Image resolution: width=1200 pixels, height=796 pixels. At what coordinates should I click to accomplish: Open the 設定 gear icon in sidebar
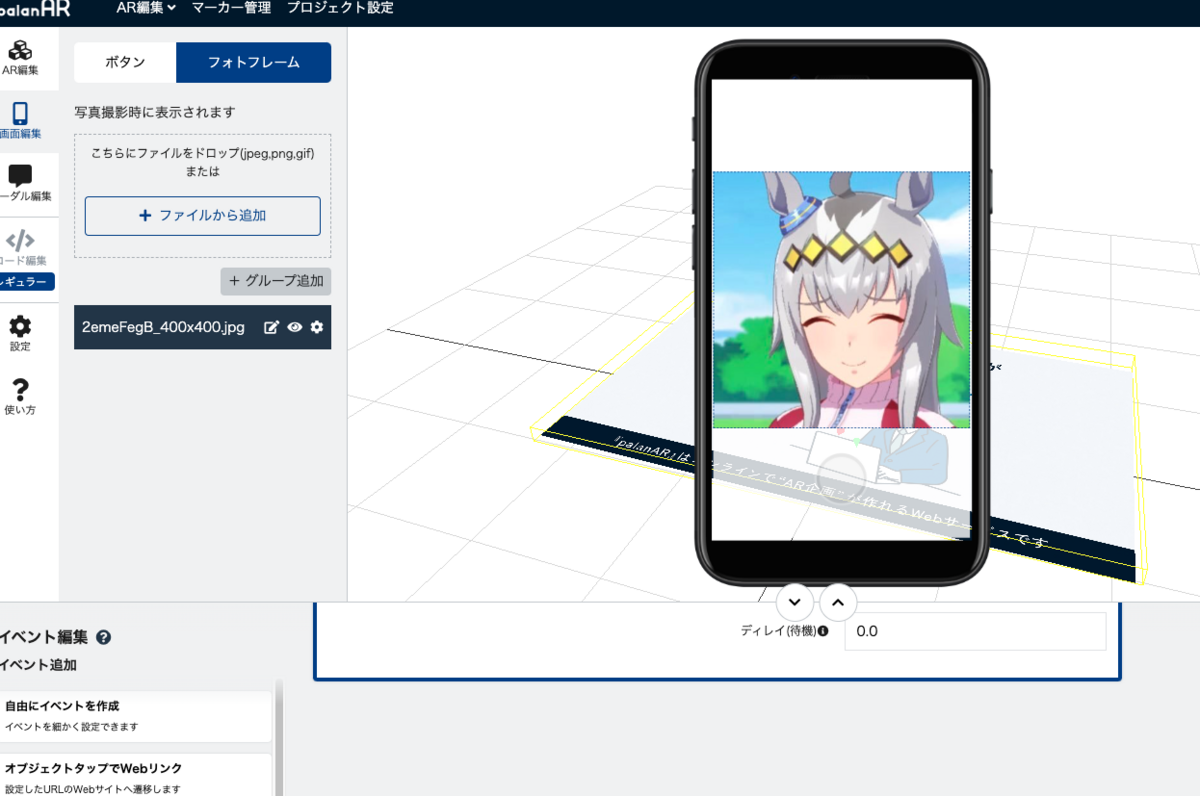(x=20, y=326)
